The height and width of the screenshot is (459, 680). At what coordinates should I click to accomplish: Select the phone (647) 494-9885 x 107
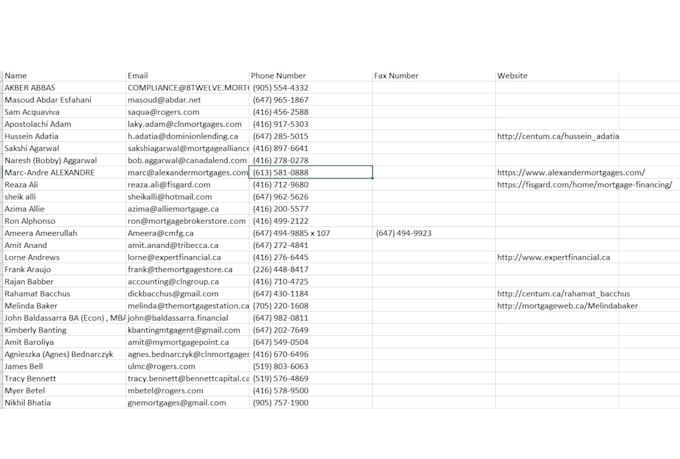point(291,233)
